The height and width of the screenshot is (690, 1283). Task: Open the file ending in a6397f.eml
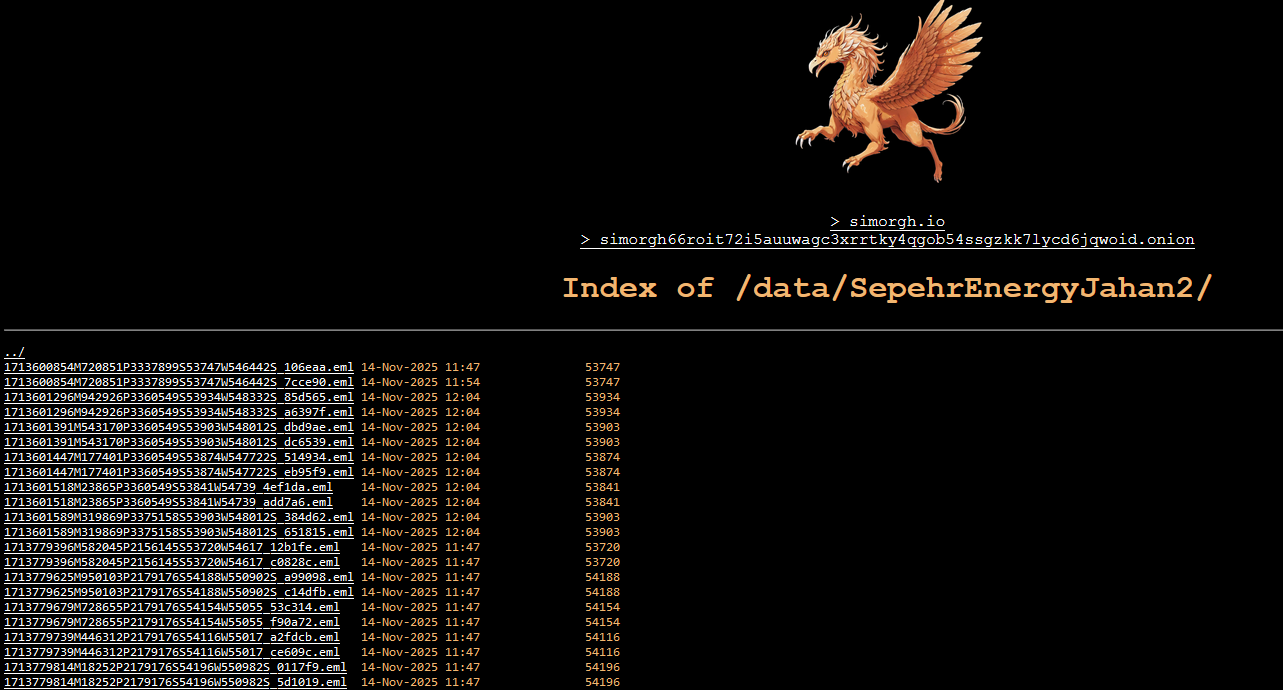coord(178,412)
